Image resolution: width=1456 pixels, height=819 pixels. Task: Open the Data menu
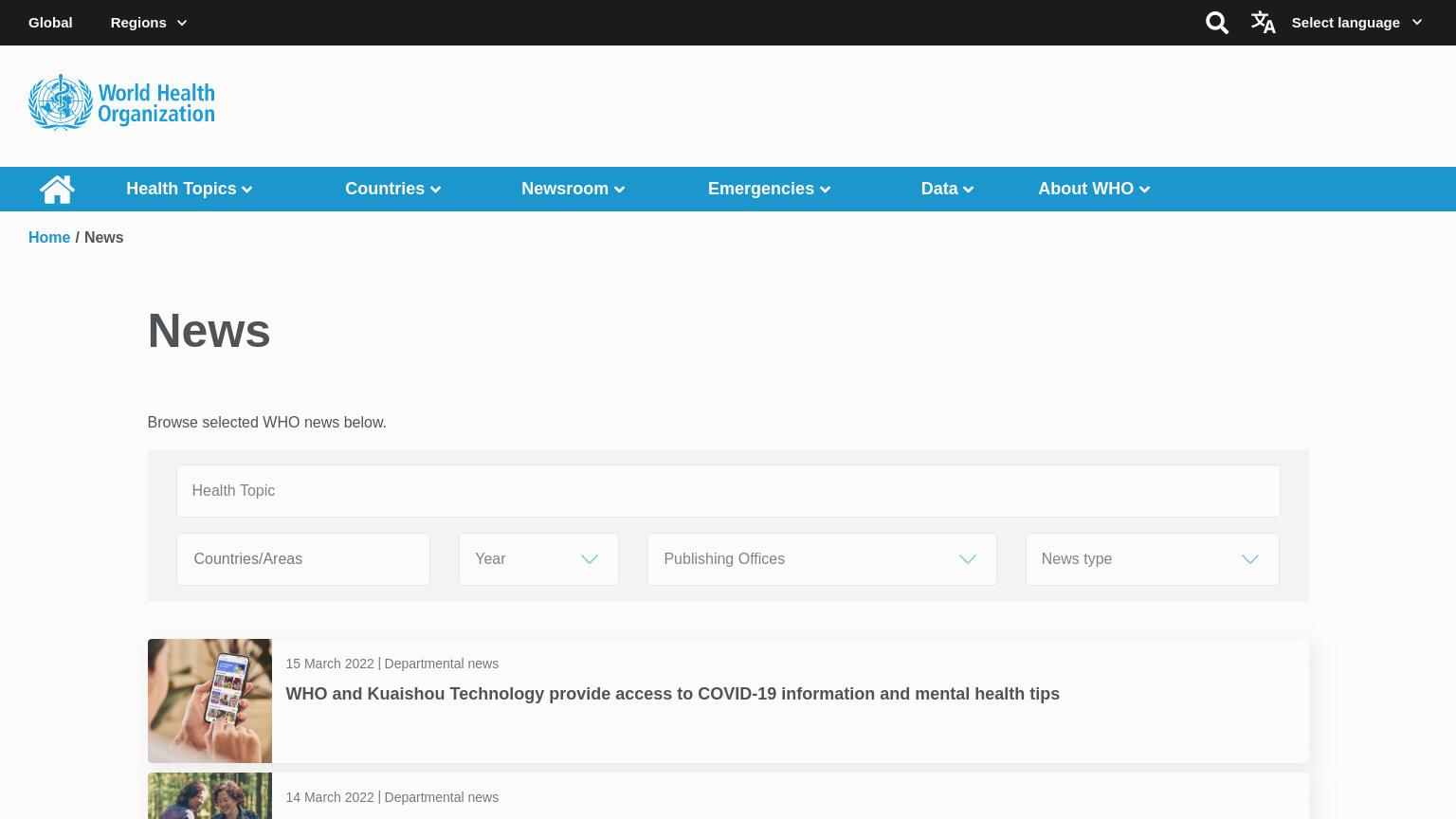pyautogui.click(x=948, y=189)
